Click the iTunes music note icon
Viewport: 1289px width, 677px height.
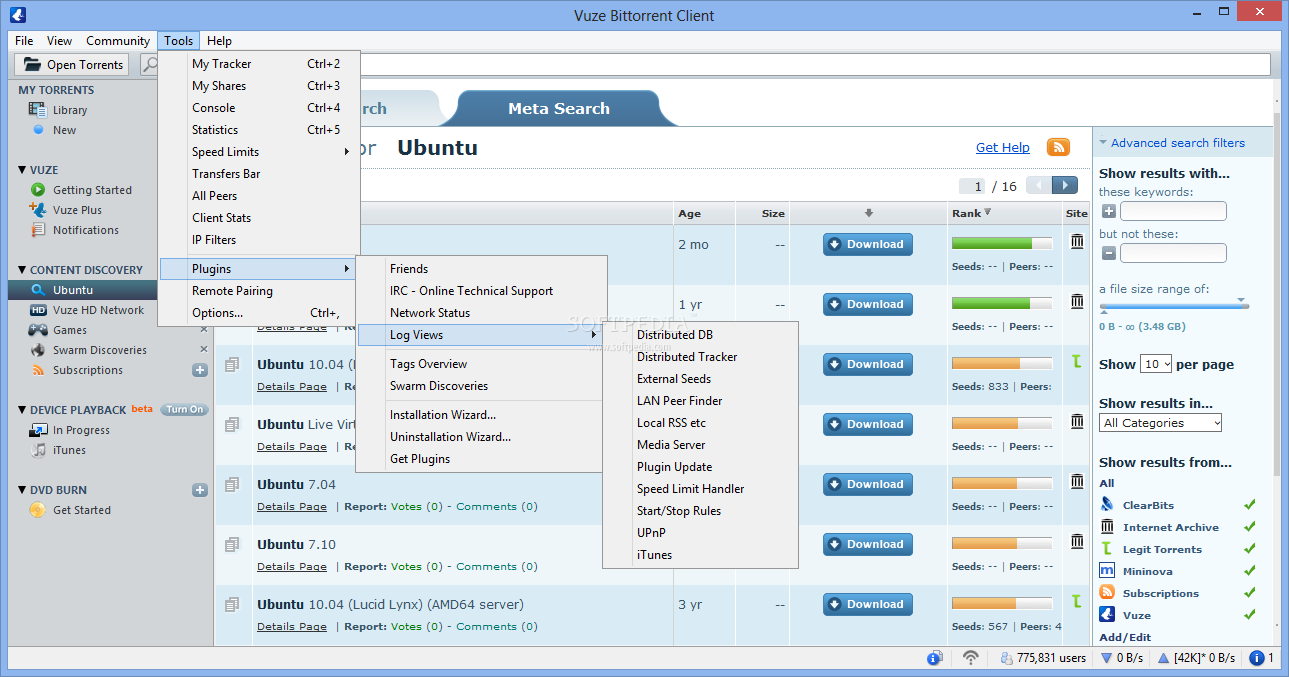[x=38, y=450]
